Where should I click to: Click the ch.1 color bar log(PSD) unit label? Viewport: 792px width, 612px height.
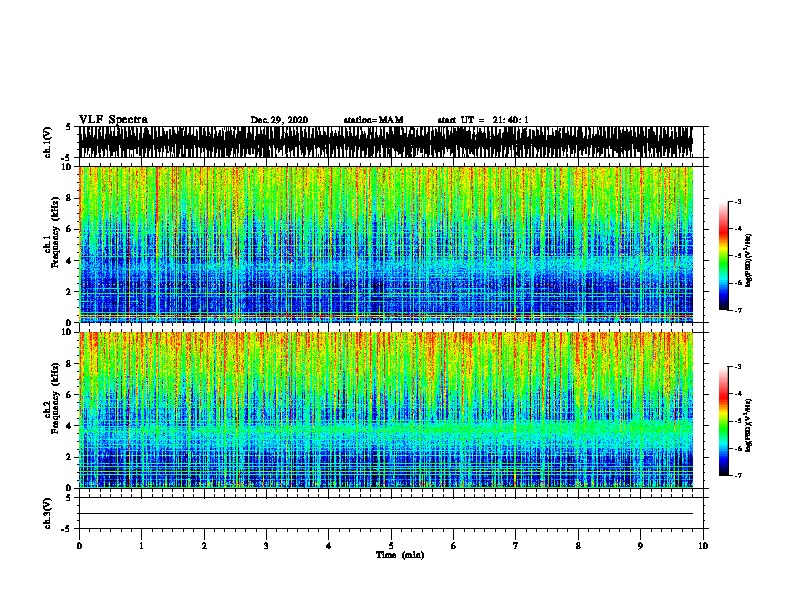tap(748, 260)
